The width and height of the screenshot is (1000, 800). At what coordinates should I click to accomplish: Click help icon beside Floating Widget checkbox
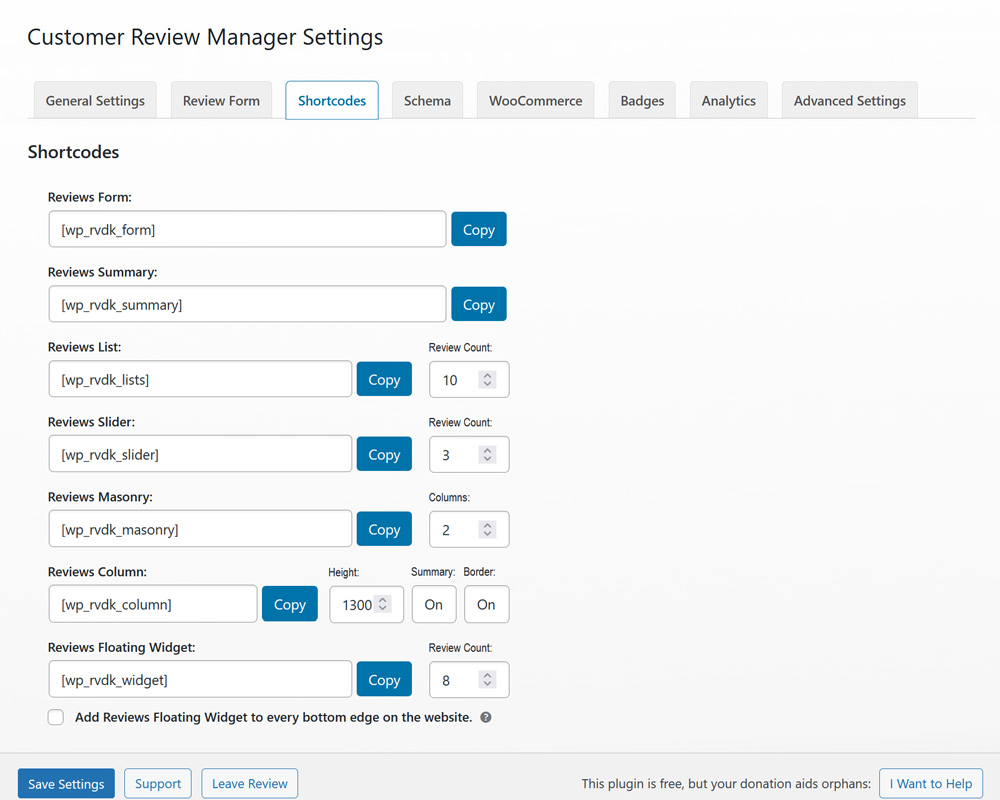(486, 718)
